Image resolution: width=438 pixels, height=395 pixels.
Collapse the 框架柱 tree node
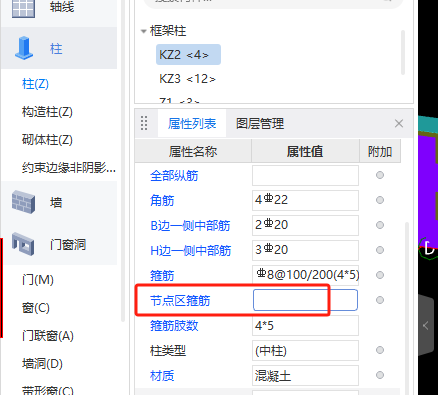[144, 31]
